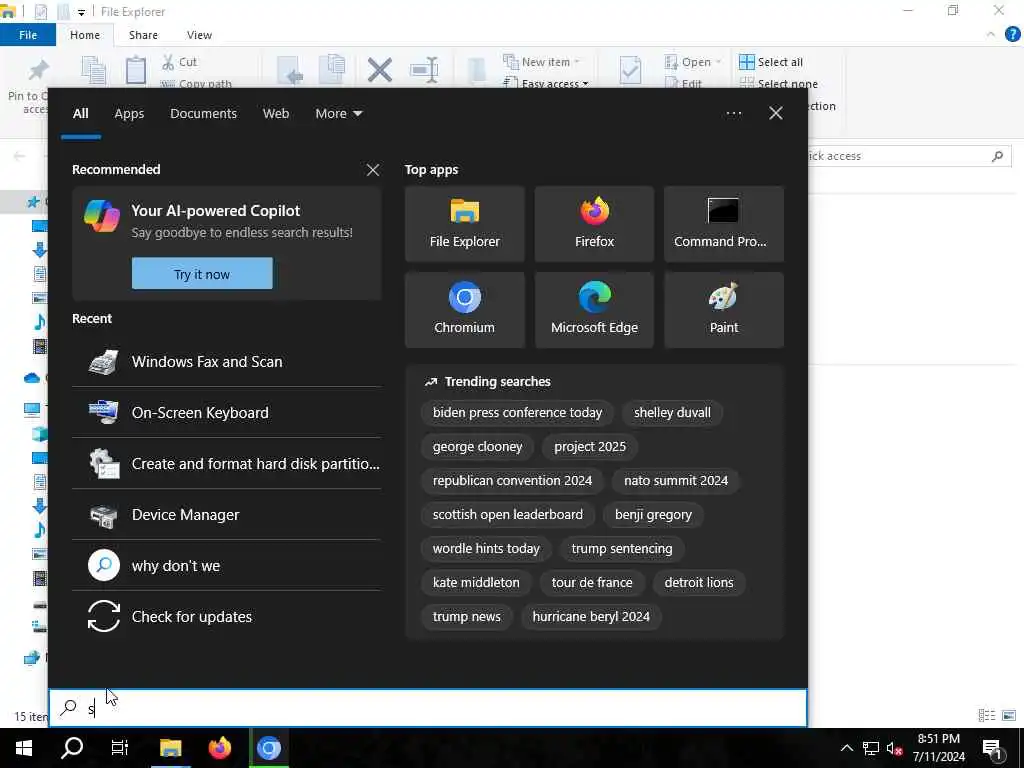Click Select none in File Explorer ribbon
Image resolution: width=1024 pixels, height=768 pixels.
click(778, 84)
